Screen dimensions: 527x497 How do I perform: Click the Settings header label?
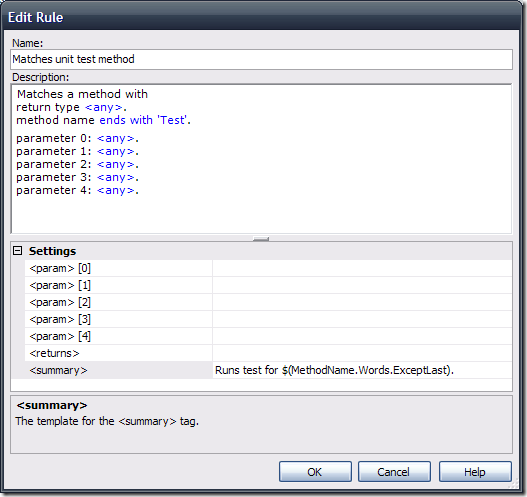click(52, 251)
